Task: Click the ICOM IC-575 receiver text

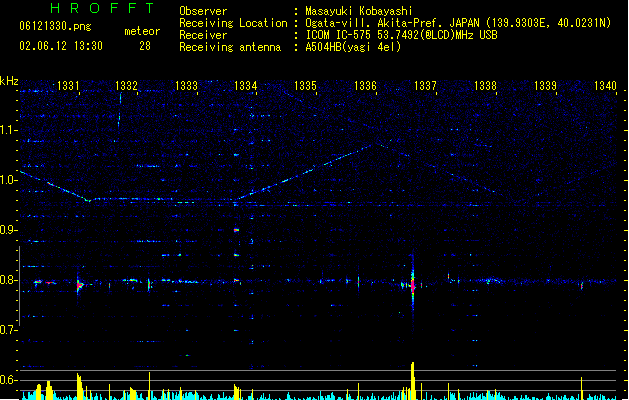Action: [x=401, y=35]
